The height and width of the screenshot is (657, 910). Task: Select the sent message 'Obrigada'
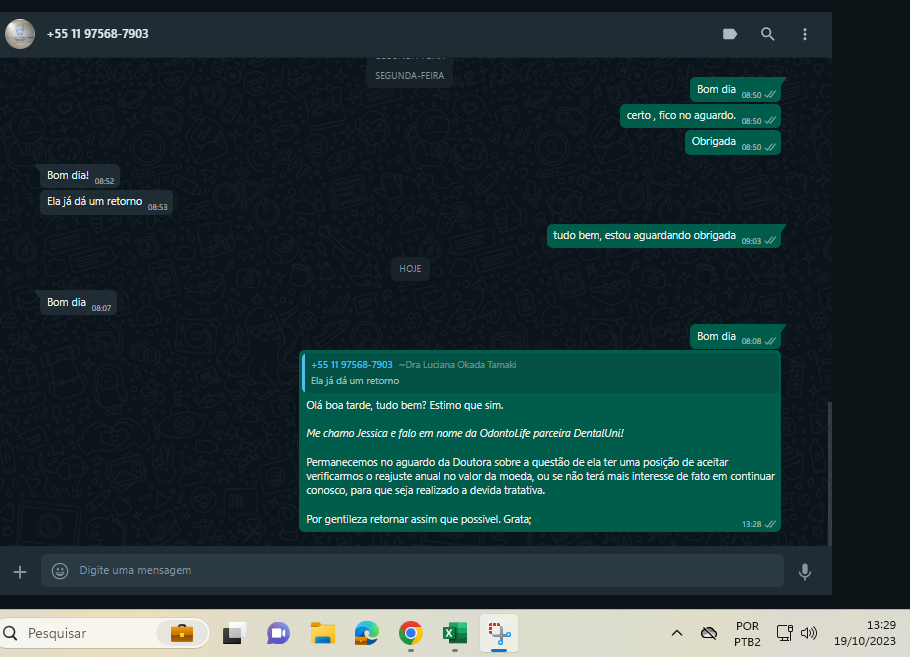click(732, 142)
